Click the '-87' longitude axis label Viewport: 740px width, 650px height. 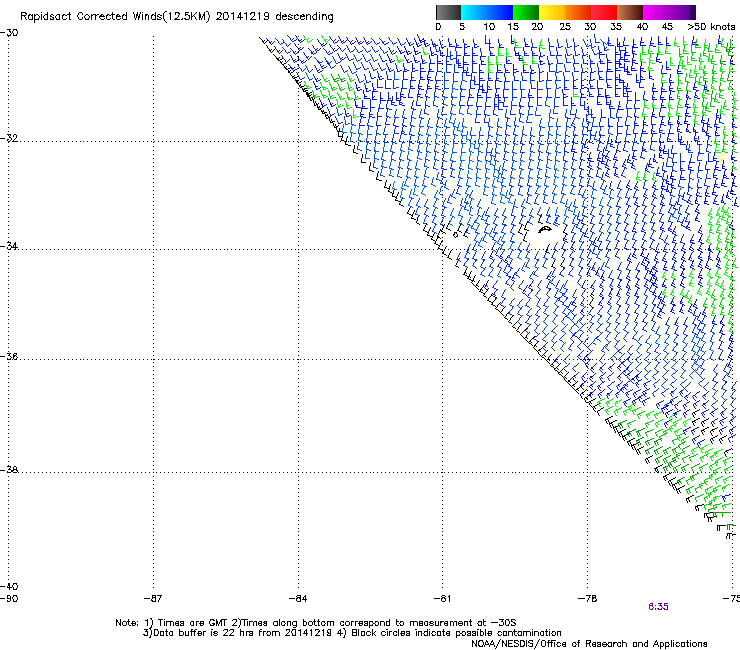coord(153,599)
